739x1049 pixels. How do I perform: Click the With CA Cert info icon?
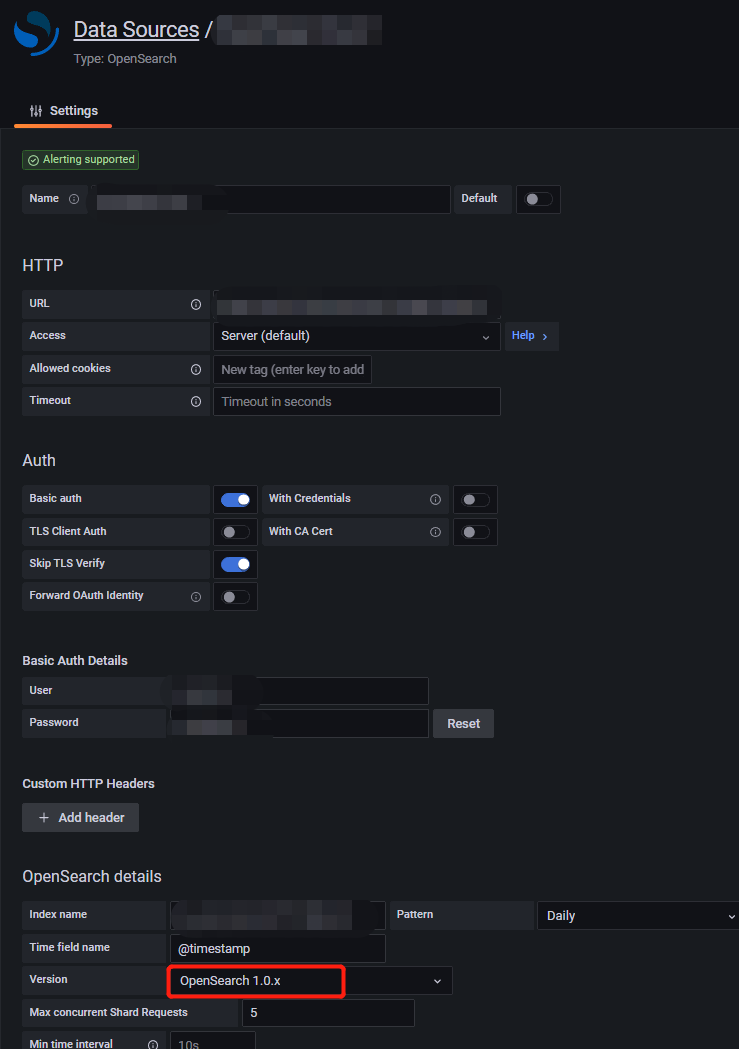coord(435,532)
